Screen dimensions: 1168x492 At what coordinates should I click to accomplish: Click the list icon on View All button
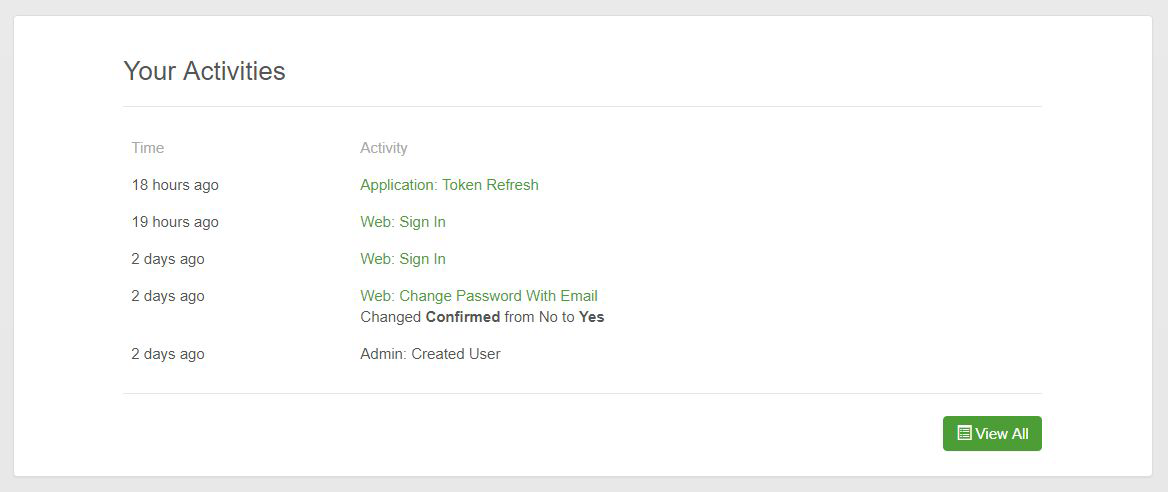tap(964, 433)
